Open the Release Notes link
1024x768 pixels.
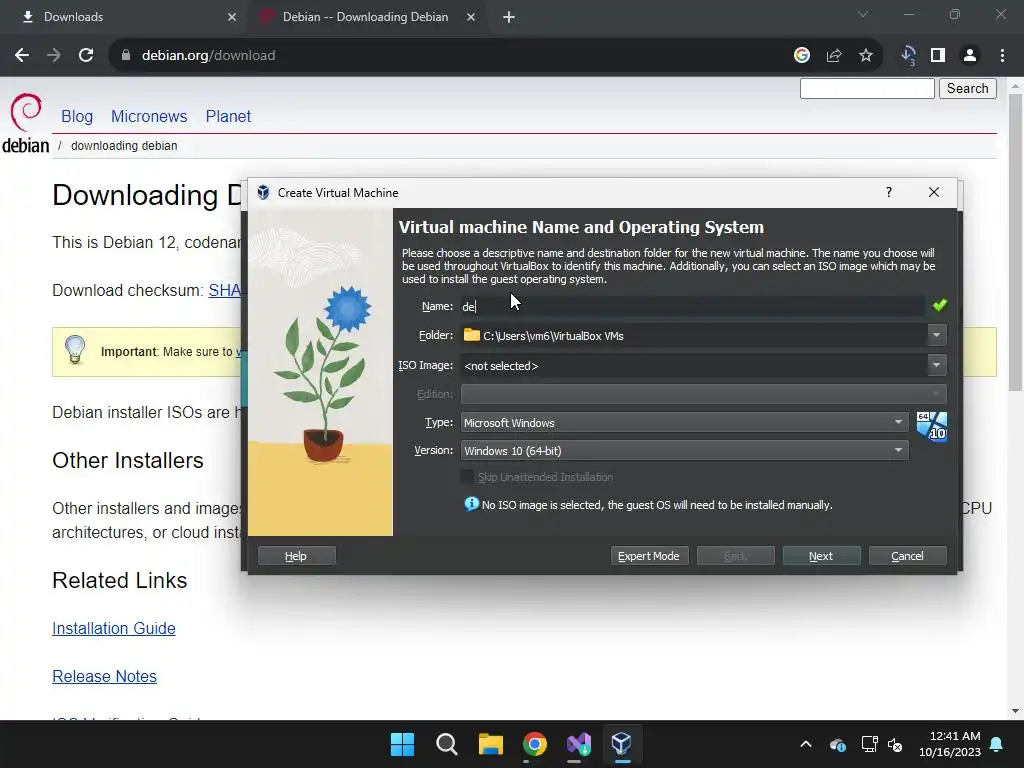[104, 676]
